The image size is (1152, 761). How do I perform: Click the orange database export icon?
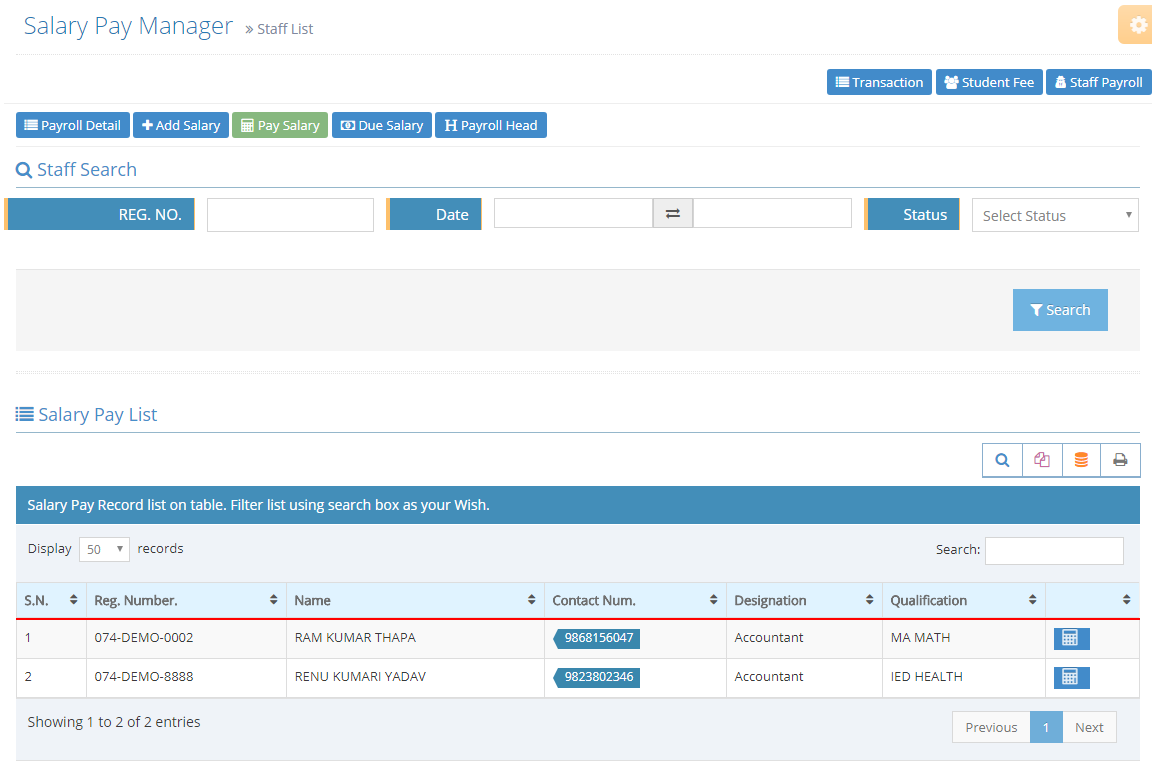click(x=1081, y=460)
